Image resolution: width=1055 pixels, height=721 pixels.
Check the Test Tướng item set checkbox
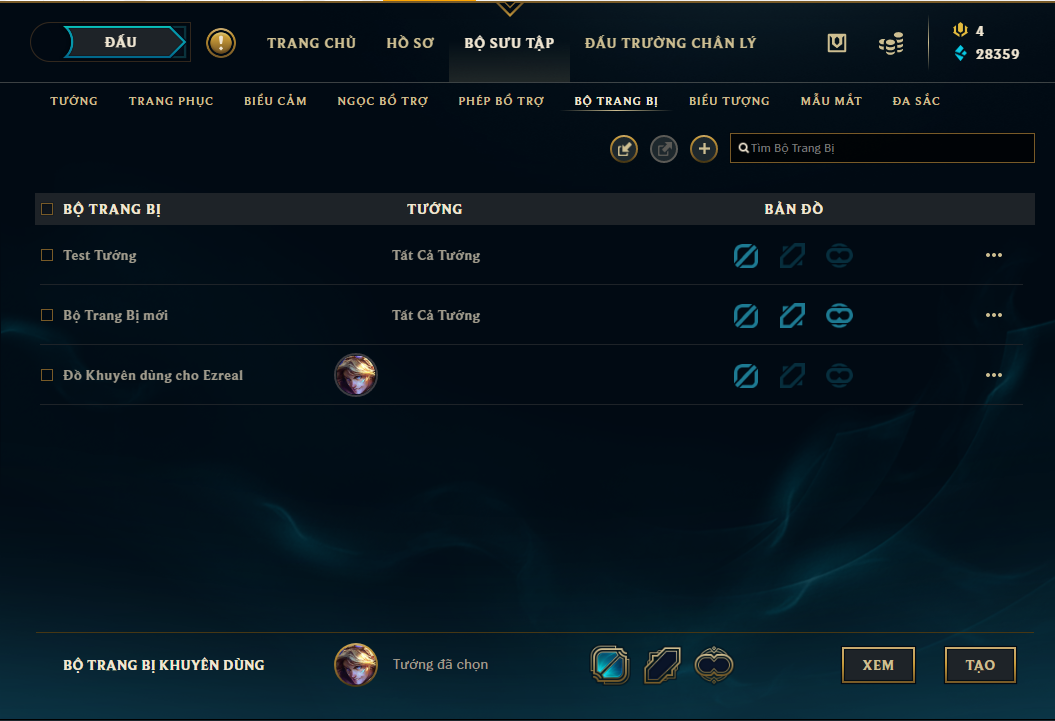point(47,255)
